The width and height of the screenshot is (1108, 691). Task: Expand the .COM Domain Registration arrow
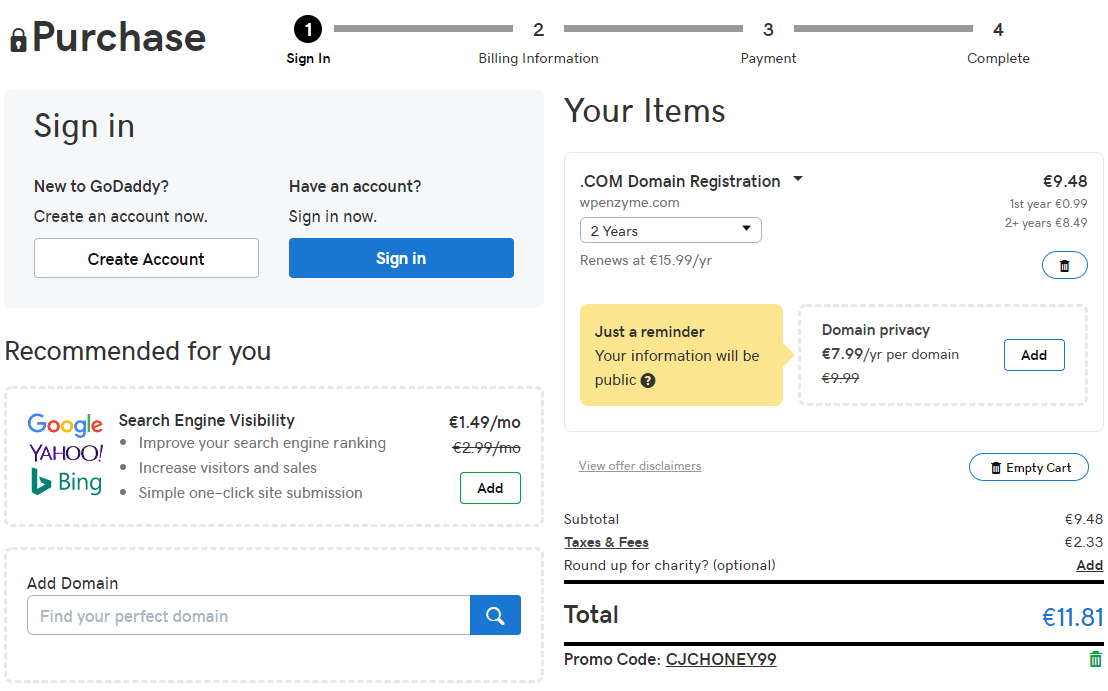[798, 179]
